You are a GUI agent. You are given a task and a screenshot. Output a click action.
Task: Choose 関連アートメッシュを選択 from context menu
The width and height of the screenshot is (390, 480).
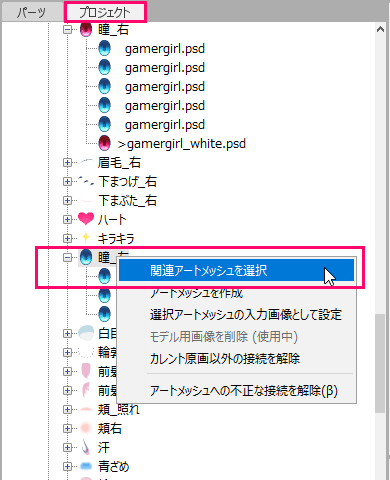[x=236, y=270]
